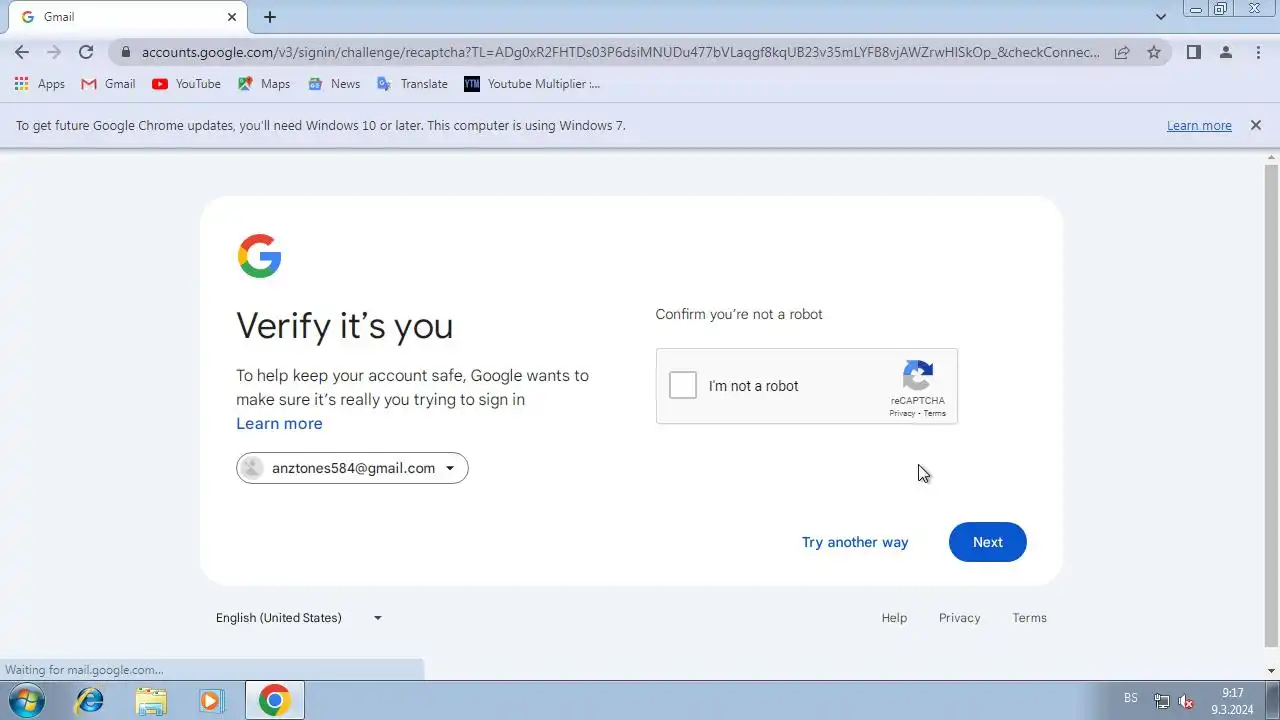Viewport: 1280px width, 720px height.
Task: Open the Gmail bookmark
Action: (x=108, y=84)
